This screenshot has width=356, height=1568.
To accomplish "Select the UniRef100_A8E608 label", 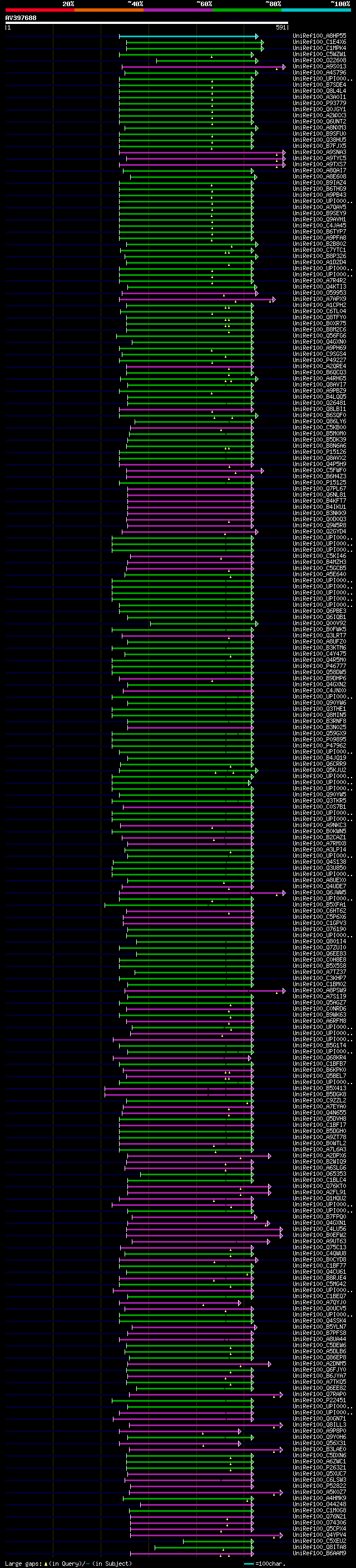I will click(319, 176).
